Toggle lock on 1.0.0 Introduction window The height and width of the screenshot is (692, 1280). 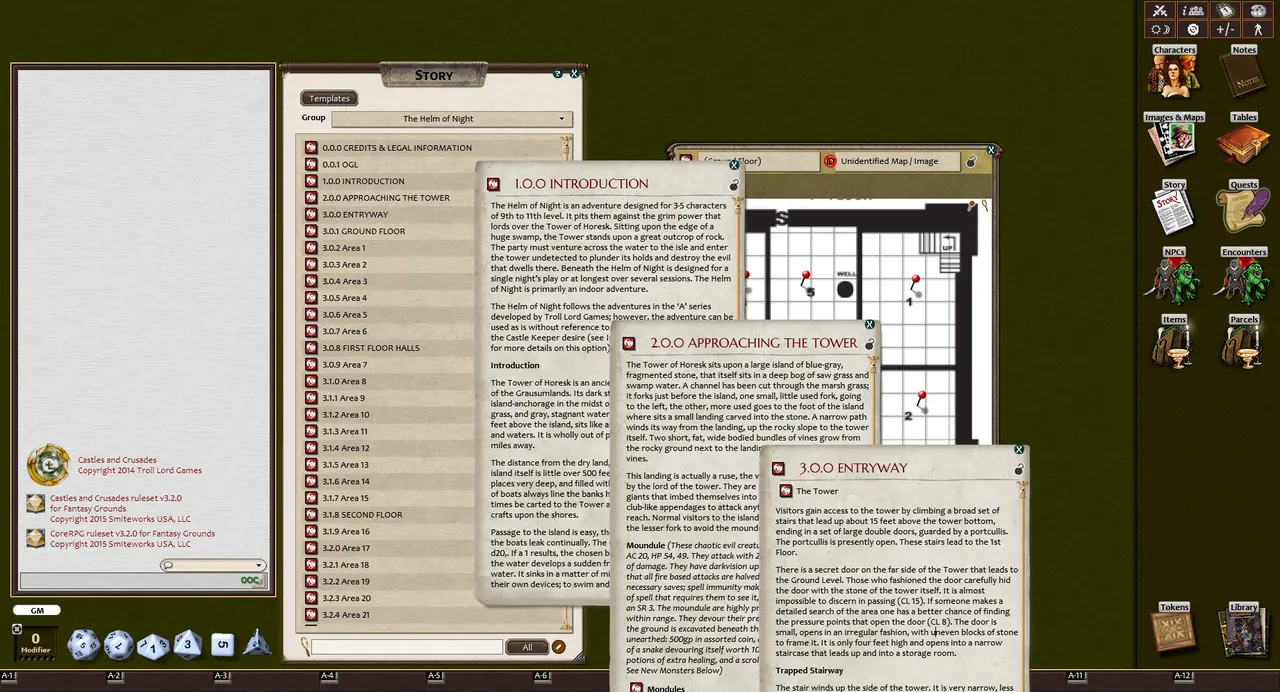pos(734,185)
